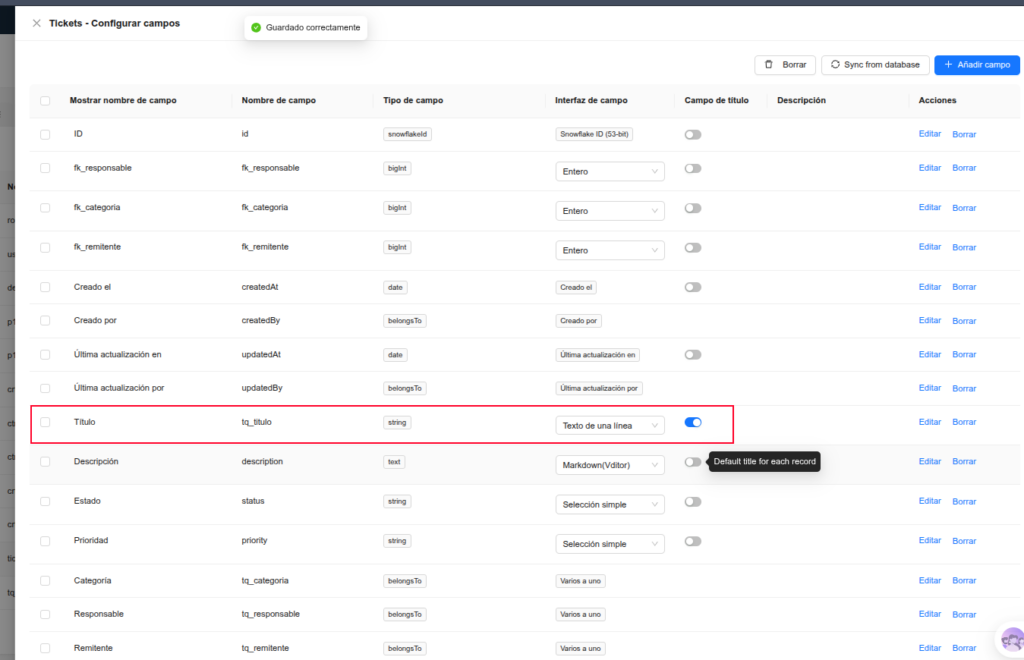Edit the Remitente field
Image resolution: width=1024 pixels, height=660 pixels.
pos(929,648)
